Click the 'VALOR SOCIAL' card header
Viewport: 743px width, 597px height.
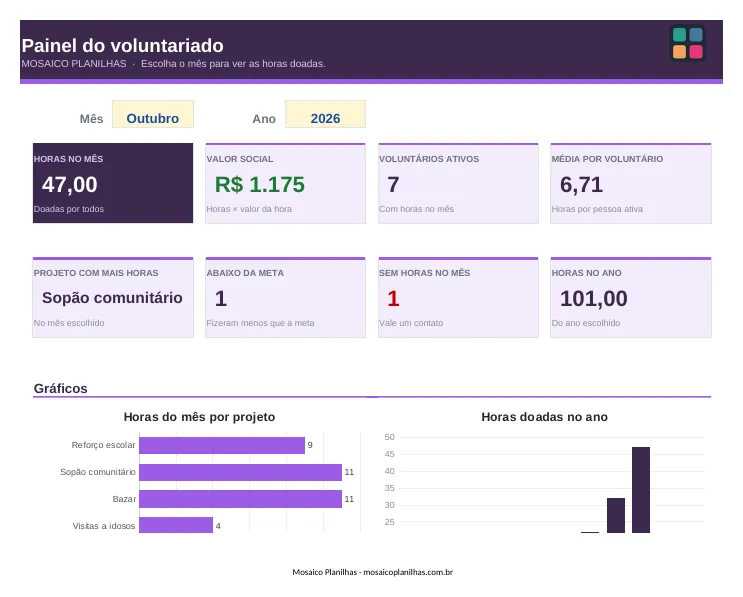(240, 159)
